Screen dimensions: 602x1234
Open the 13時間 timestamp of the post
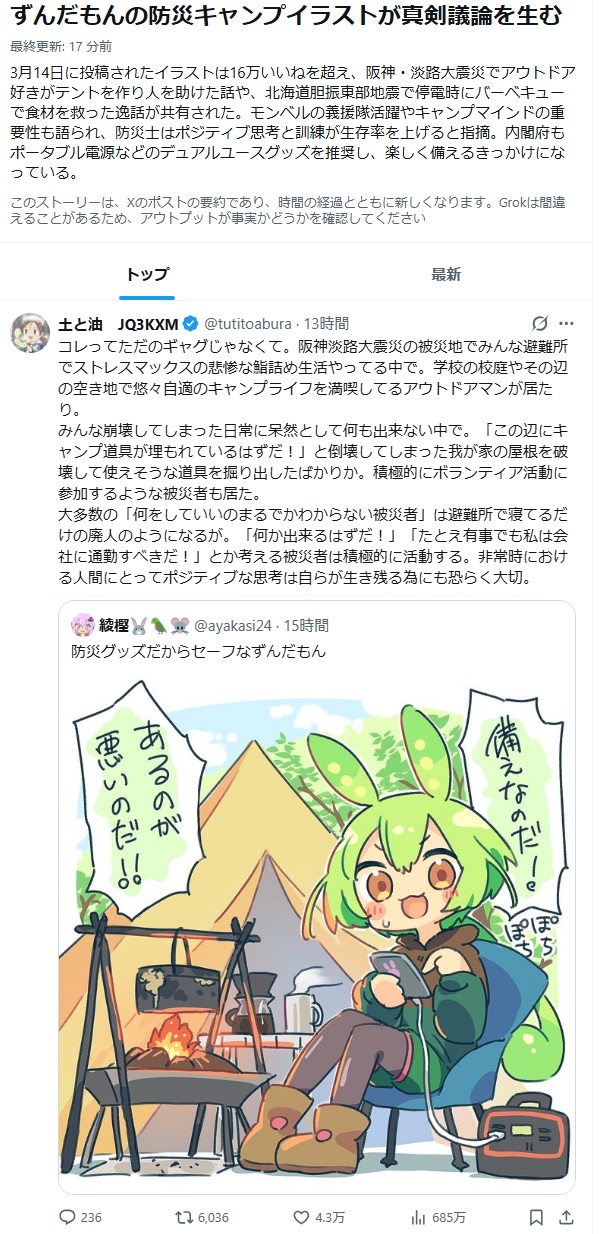tap(326, 324)
